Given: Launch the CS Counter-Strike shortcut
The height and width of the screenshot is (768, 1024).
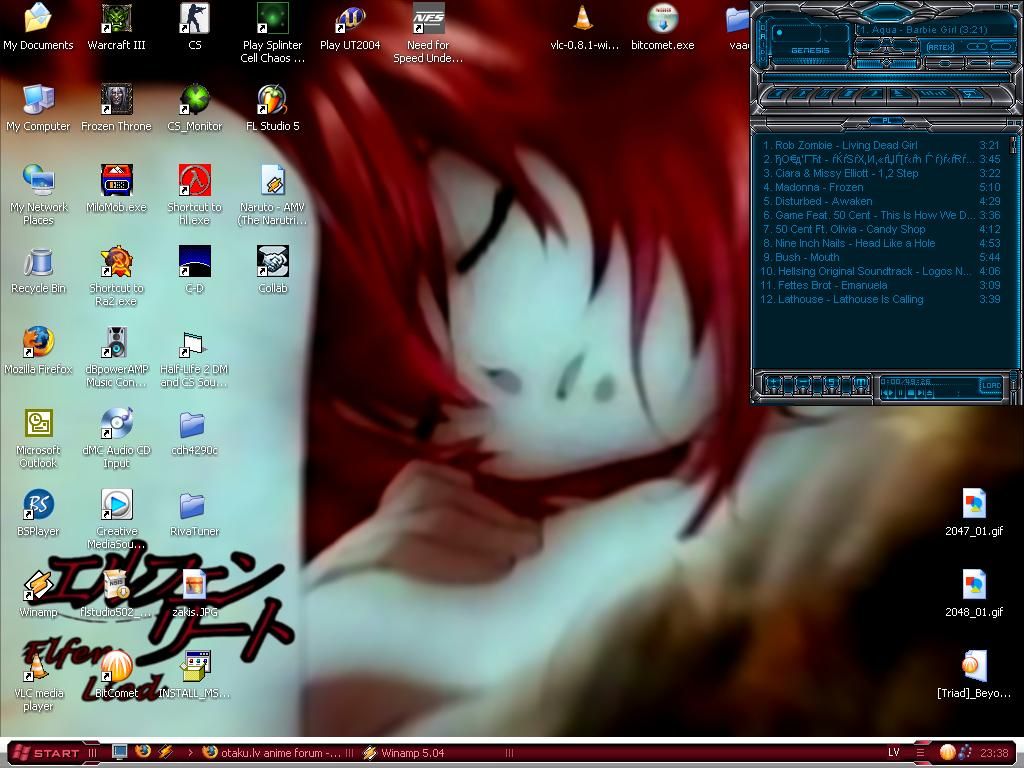Looking at the screenshot, I should (x=195, y=27).
